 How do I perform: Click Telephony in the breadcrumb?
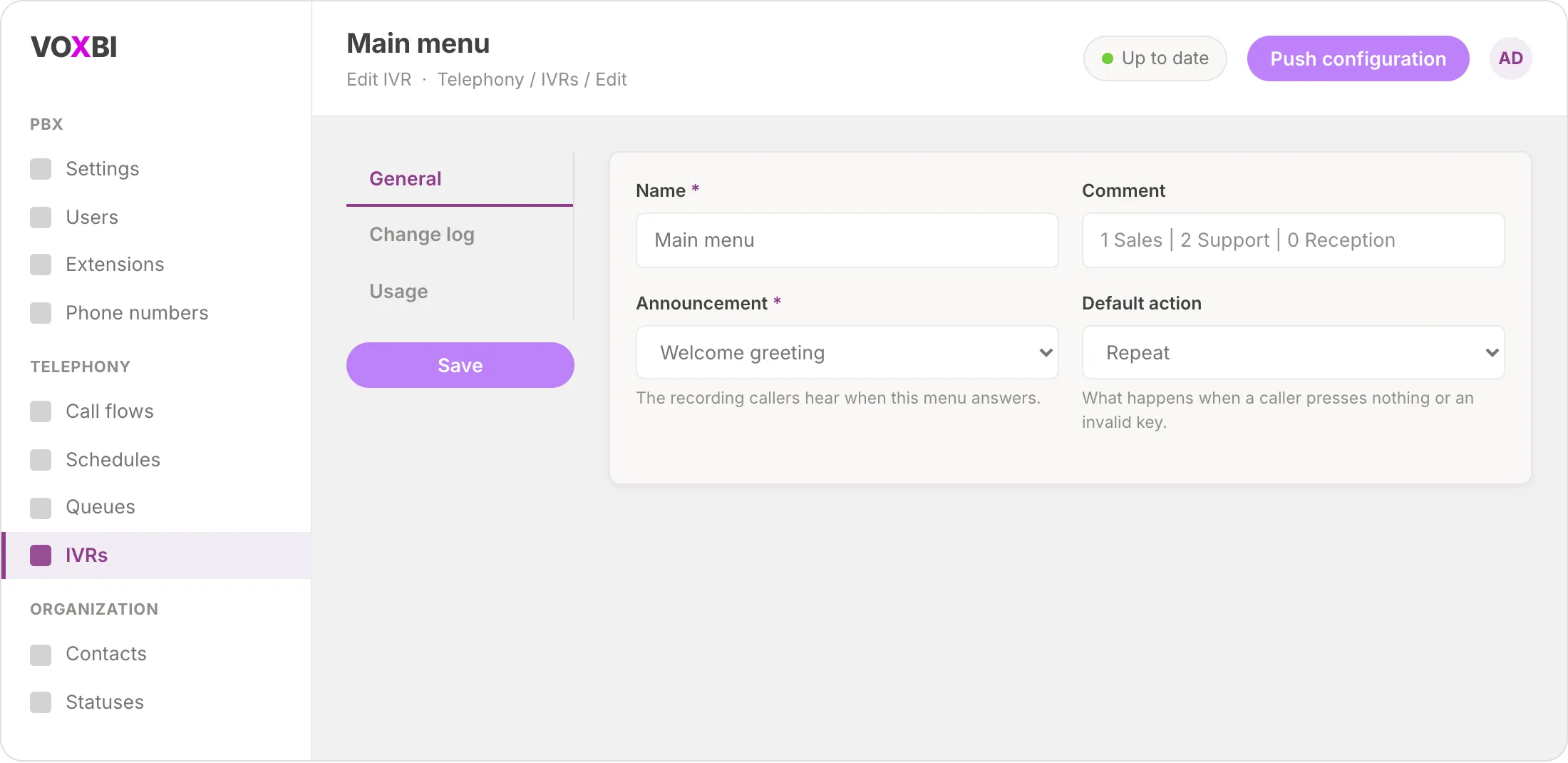click(480, 79)
